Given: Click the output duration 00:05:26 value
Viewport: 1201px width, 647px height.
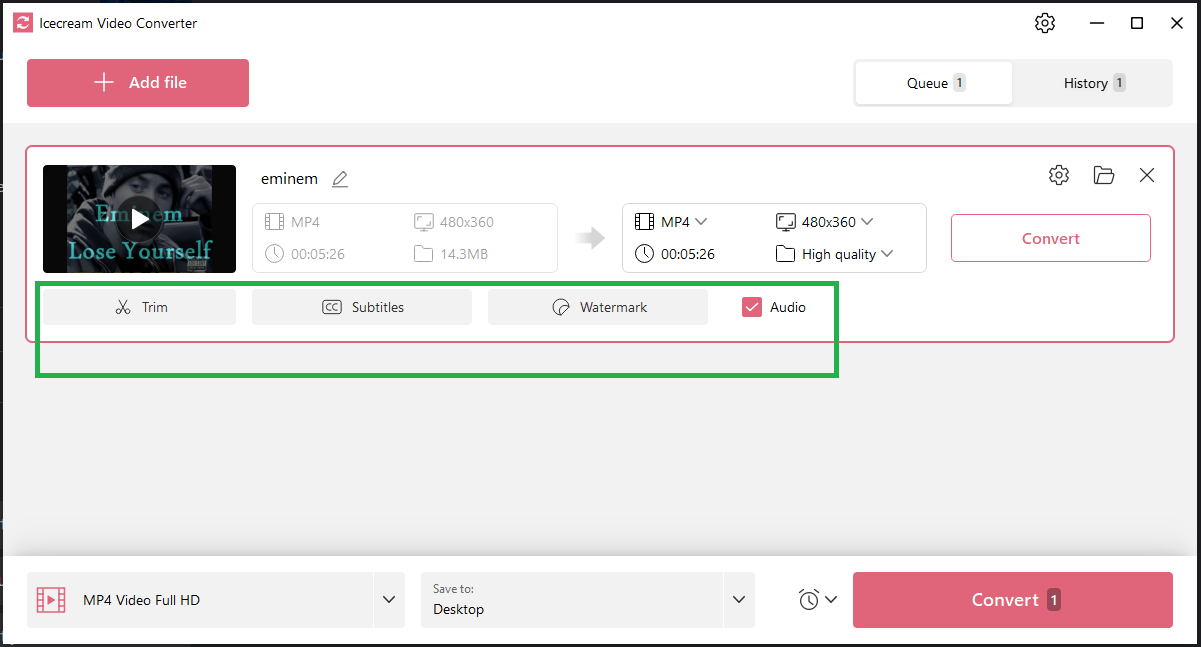Looking at the screenshot, I should point(688,254).
